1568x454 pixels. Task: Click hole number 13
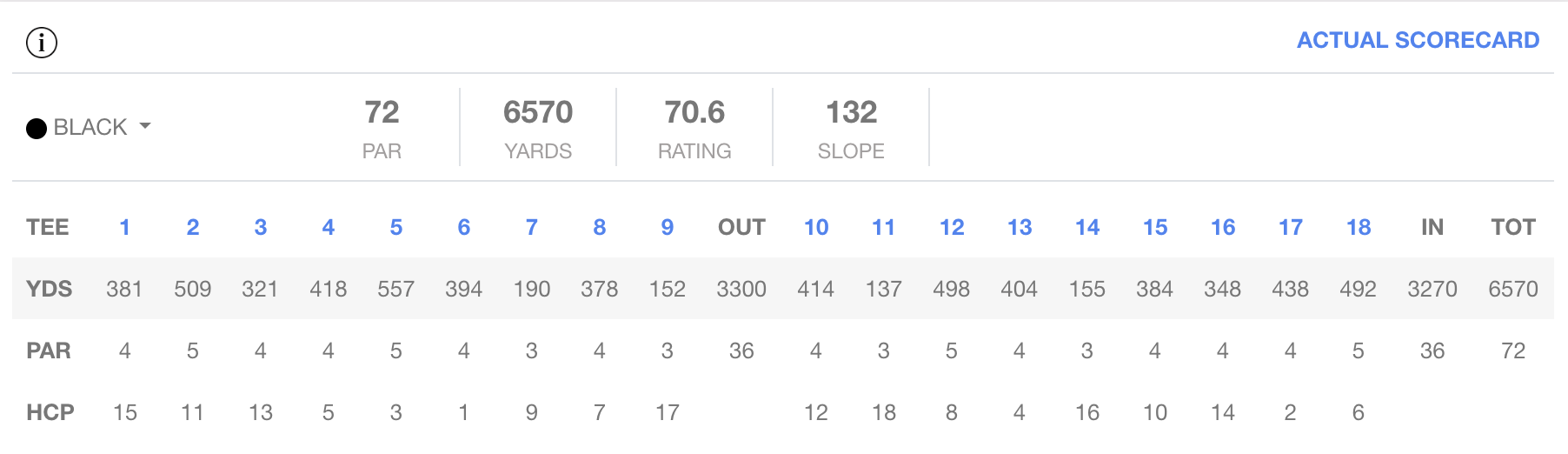click(x=1020, y=228)
